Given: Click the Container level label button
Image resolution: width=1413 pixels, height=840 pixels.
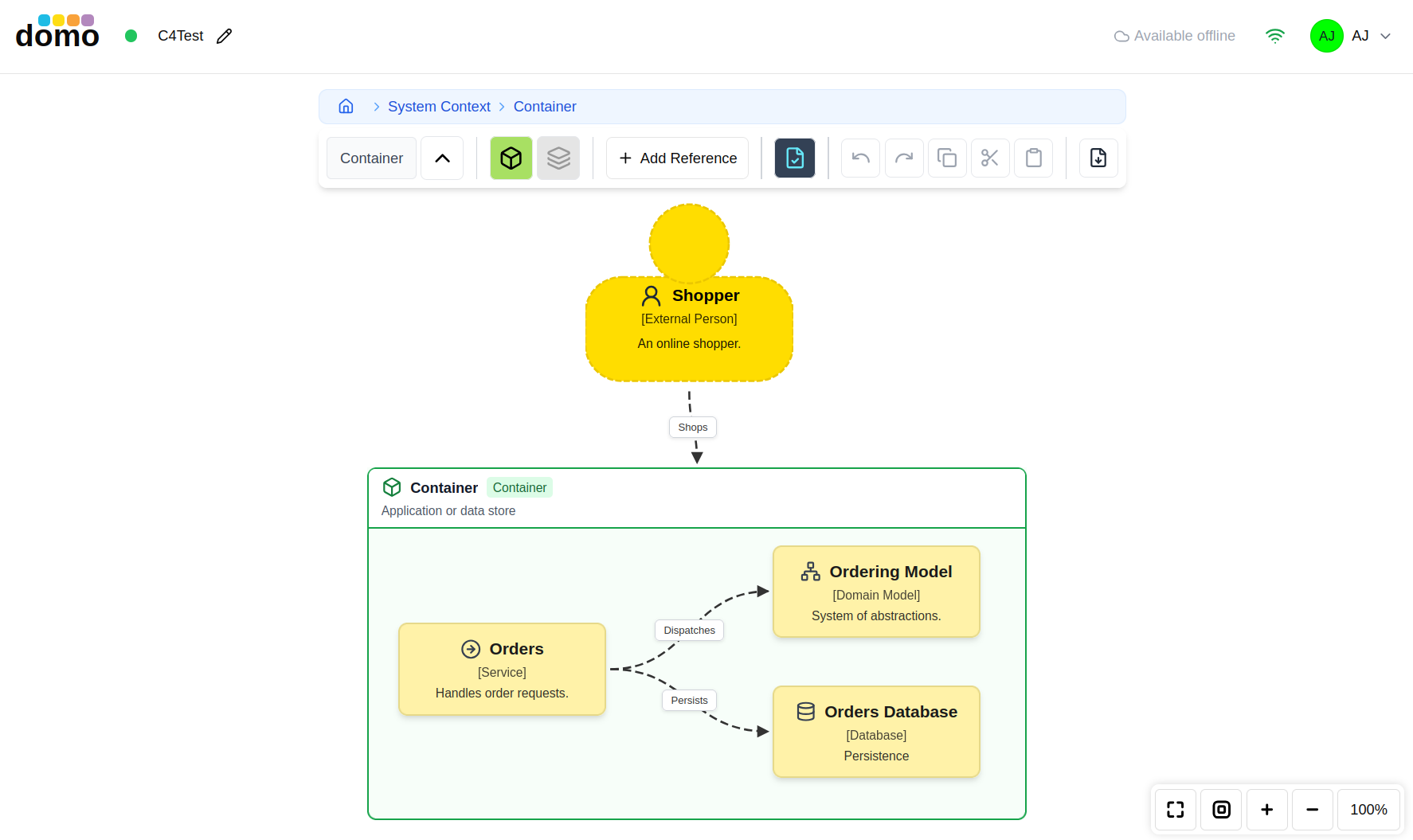Looking at the screenshot, I should (x=371, y=158).
